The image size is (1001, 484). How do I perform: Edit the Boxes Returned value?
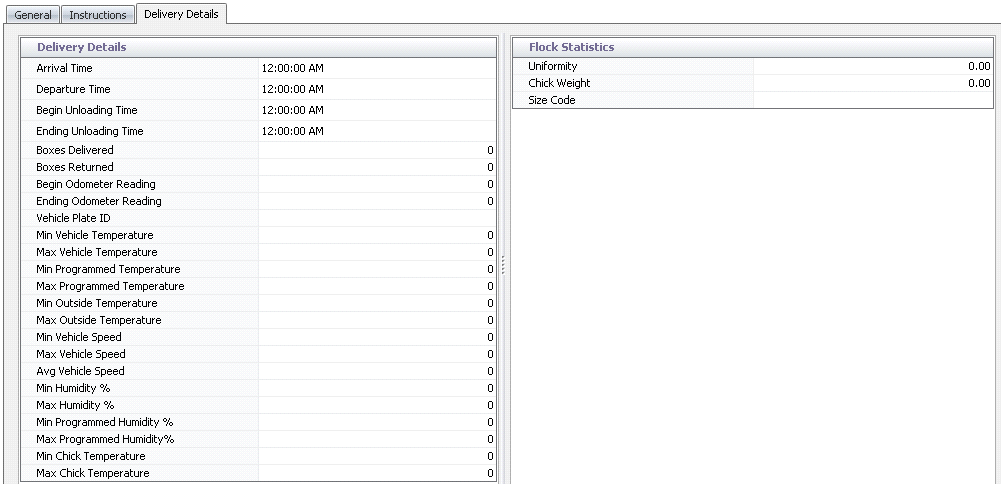coord(376,167)
